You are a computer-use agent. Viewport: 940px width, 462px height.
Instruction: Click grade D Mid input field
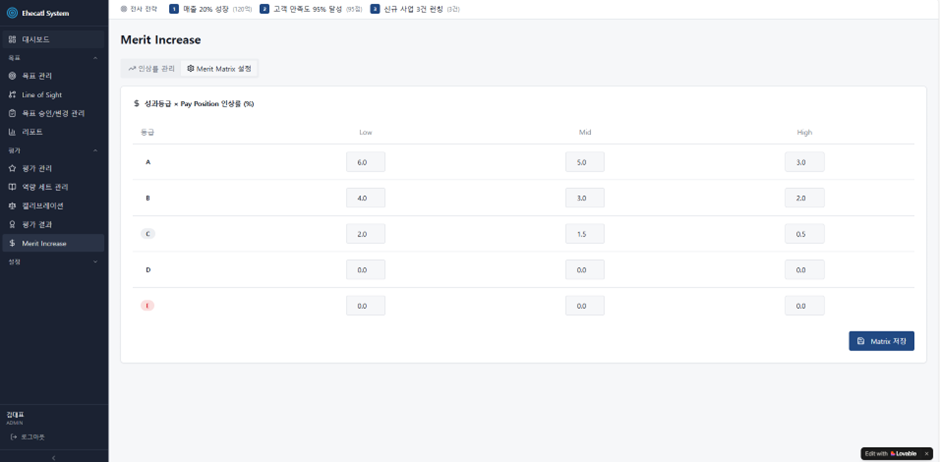pyautogui.click(x=585, y=270)
